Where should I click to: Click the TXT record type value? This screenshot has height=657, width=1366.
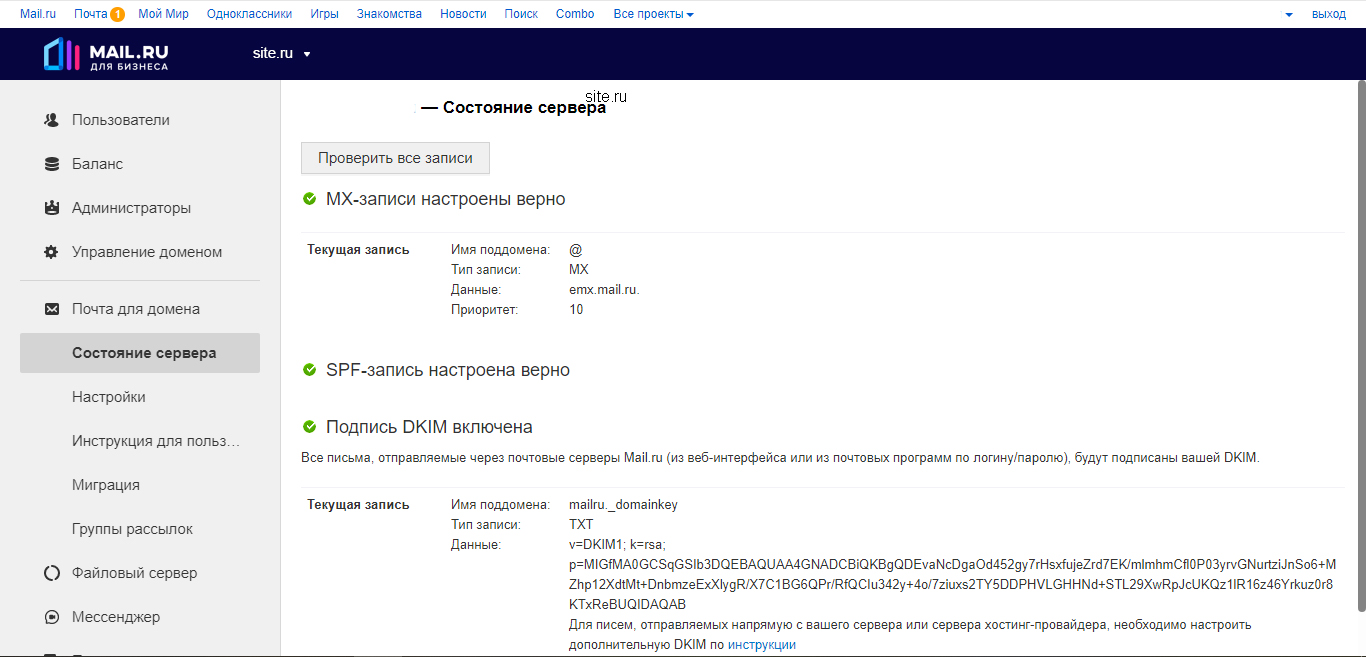click(x=581, y=525)
